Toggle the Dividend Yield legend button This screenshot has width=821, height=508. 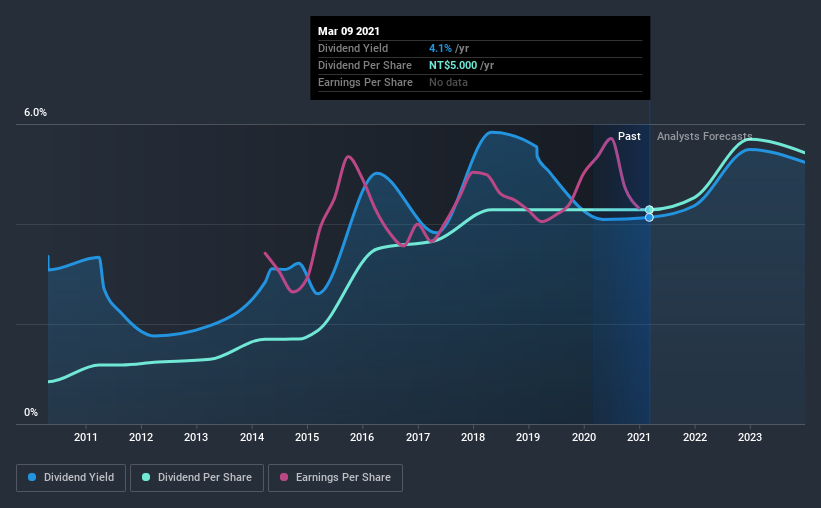pyautogui.click(x=71, y=478)
